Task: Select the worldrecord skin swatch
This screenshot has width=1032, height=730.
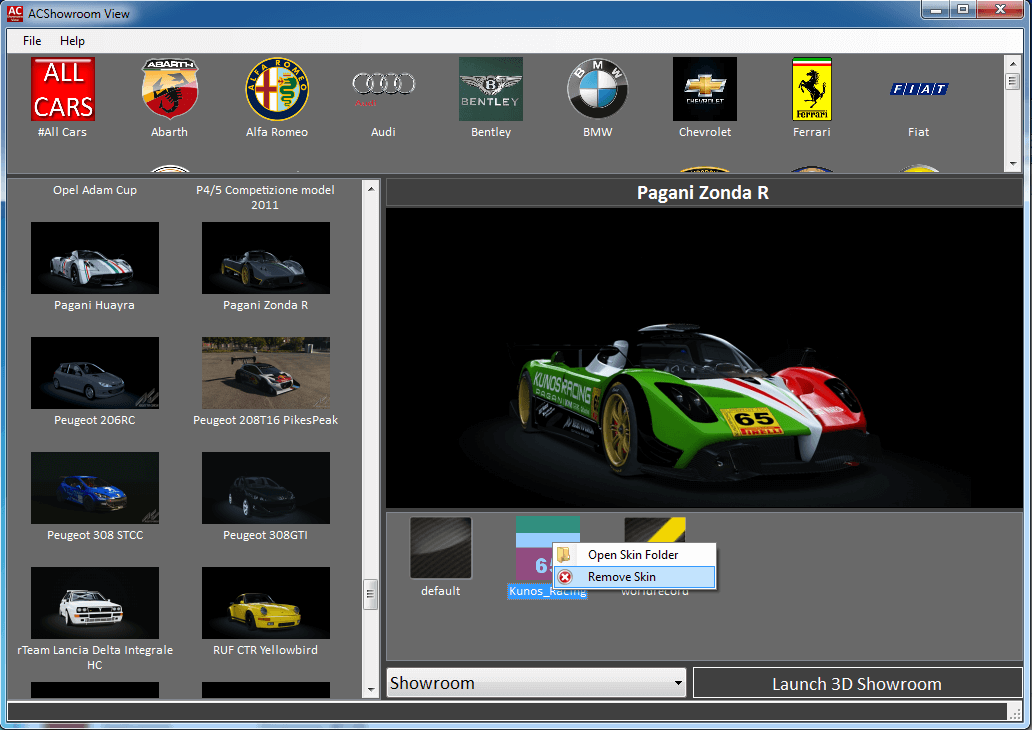Action: (x=655, y=530)
